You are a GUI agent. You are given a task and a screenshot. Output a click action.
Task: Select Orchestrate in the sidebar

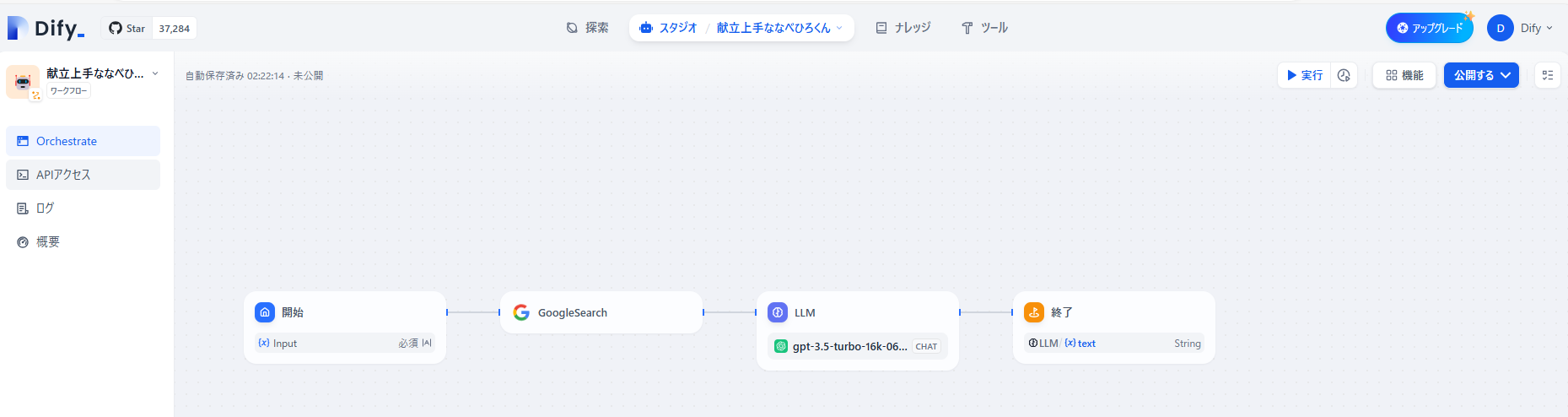[83, 141]
